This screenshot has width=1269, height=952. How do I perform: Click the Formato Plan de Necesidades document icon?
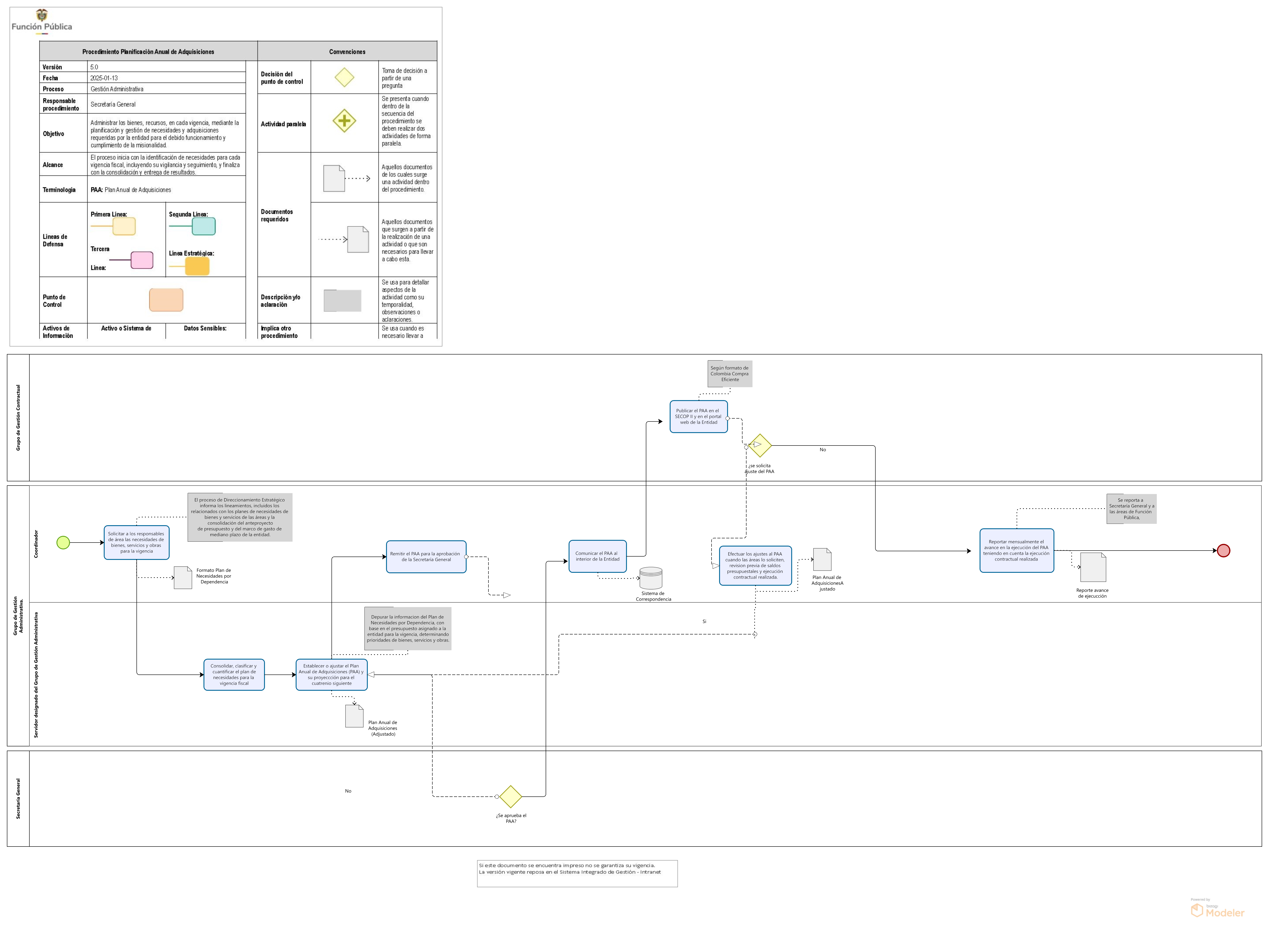[x=183, y=577]
